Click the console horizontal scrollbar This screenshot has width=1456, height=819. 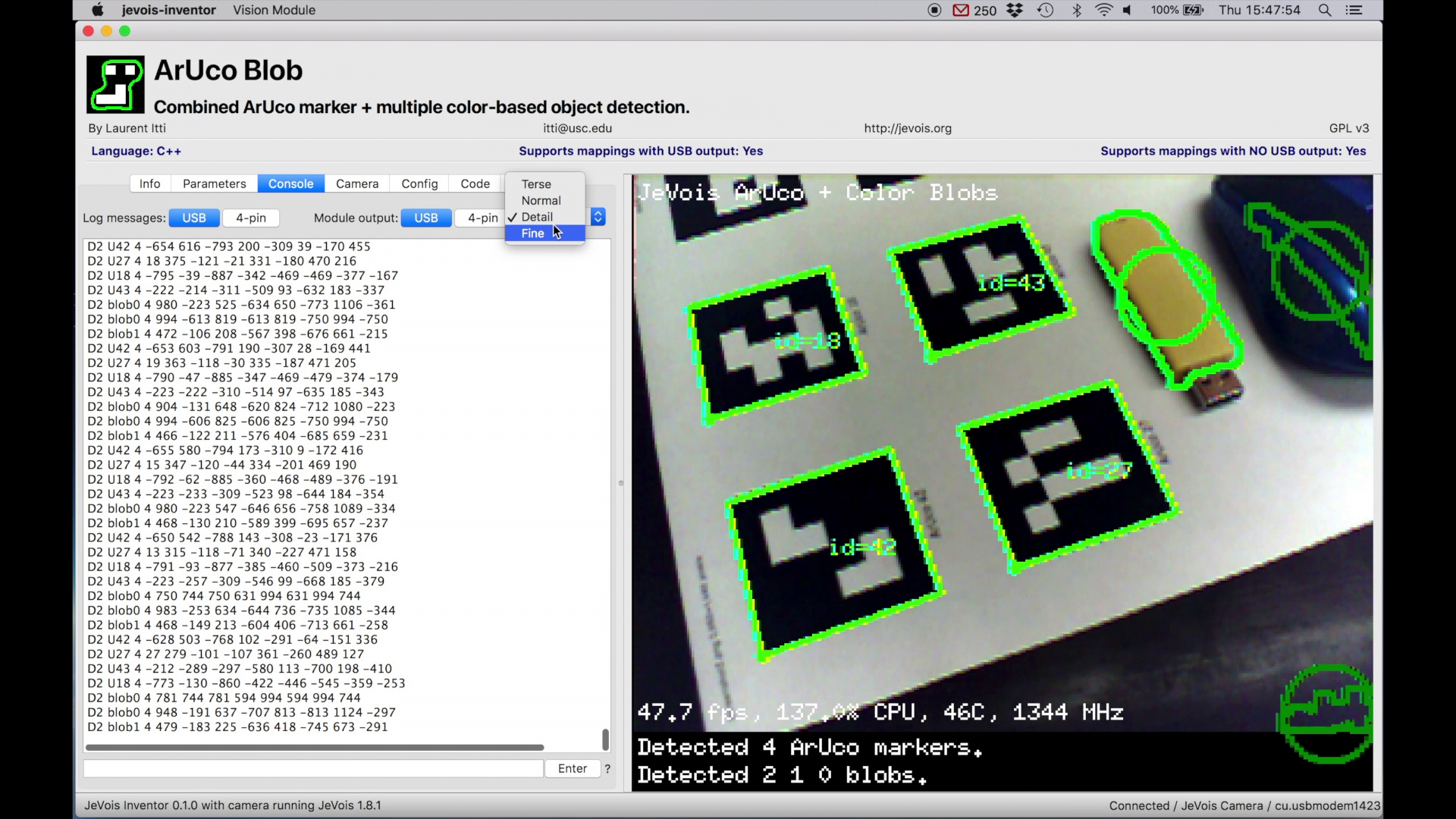coord(315,748)
